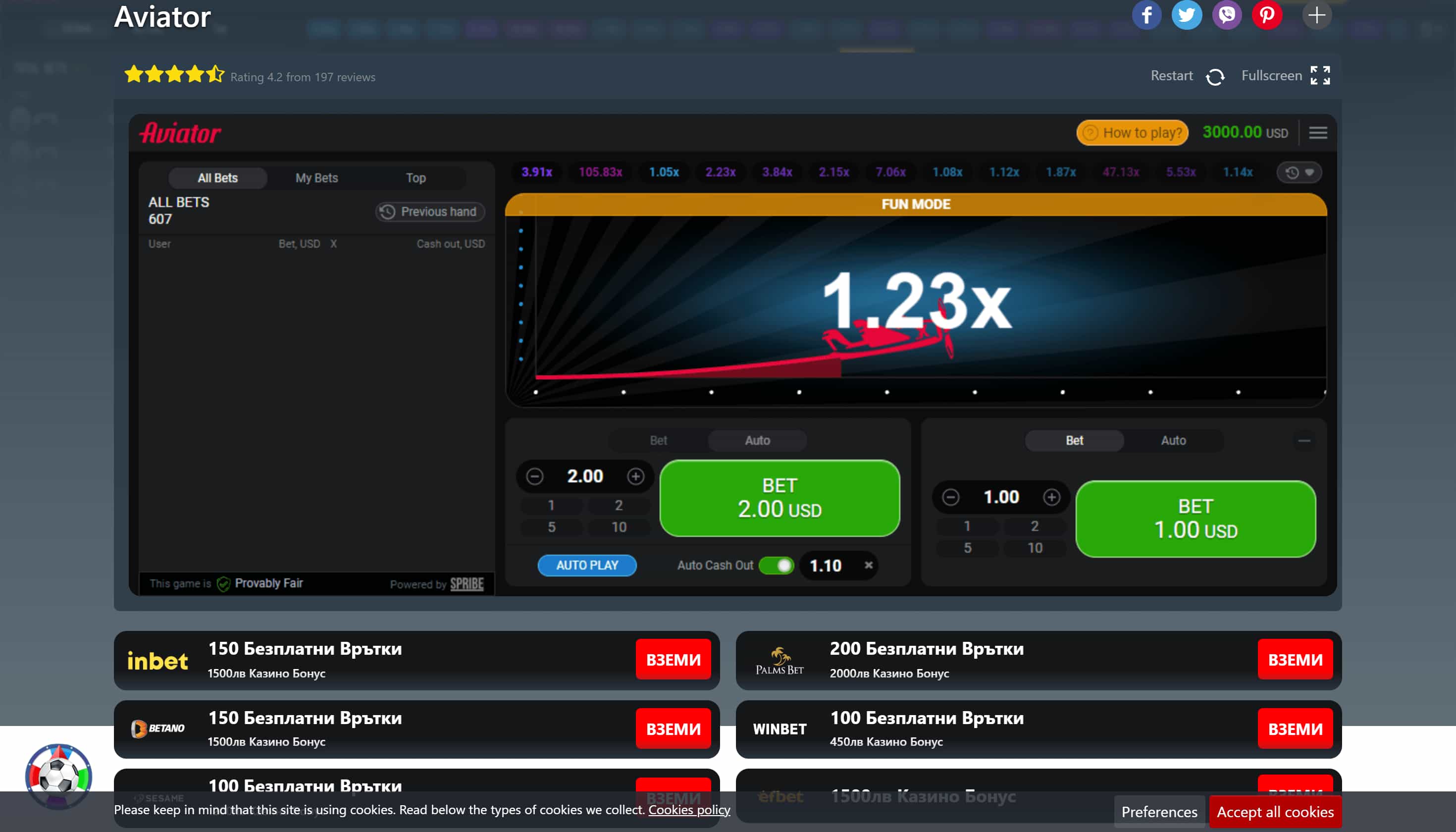Accept all cookies
Image resolution: width=1456 pixels, height=832 pixels.
1275,812
